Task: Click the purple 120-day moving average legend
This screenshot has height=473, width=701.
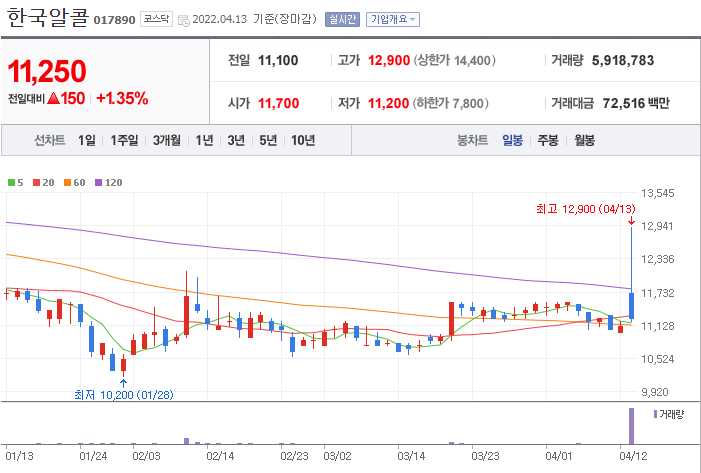Action: click(108, 182)
